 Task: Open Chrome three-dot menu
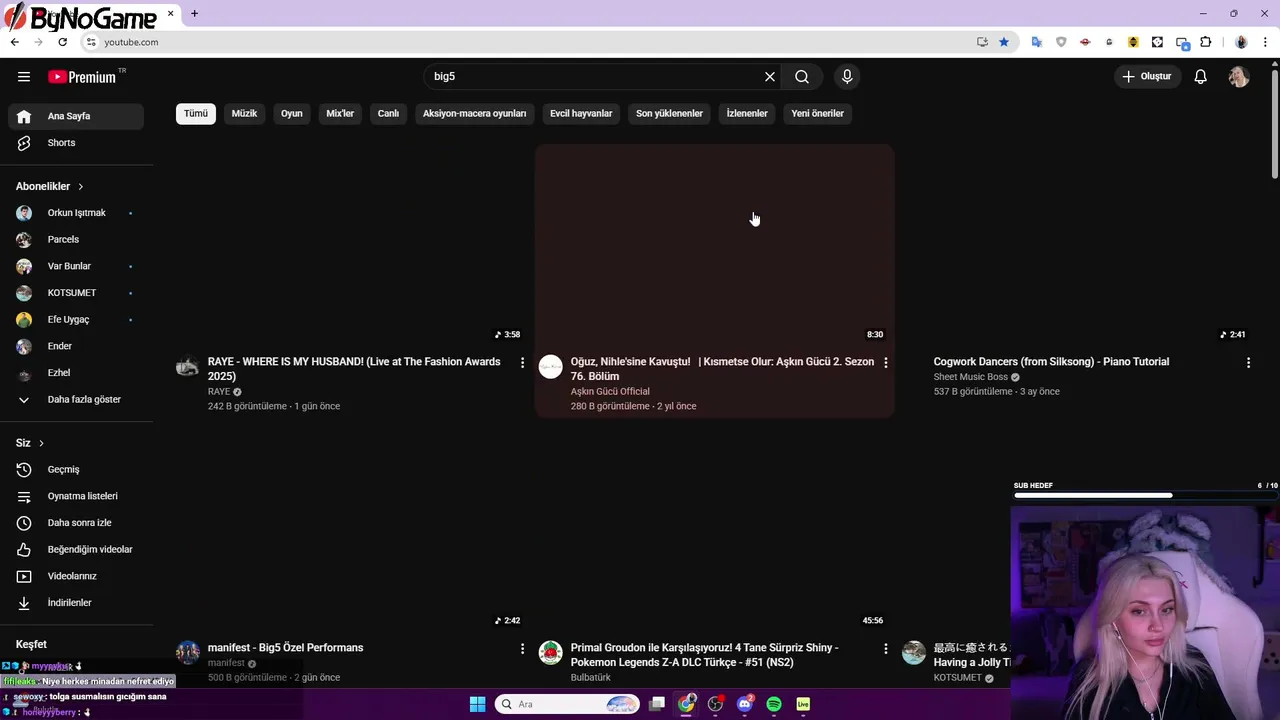coord(1266,42)
